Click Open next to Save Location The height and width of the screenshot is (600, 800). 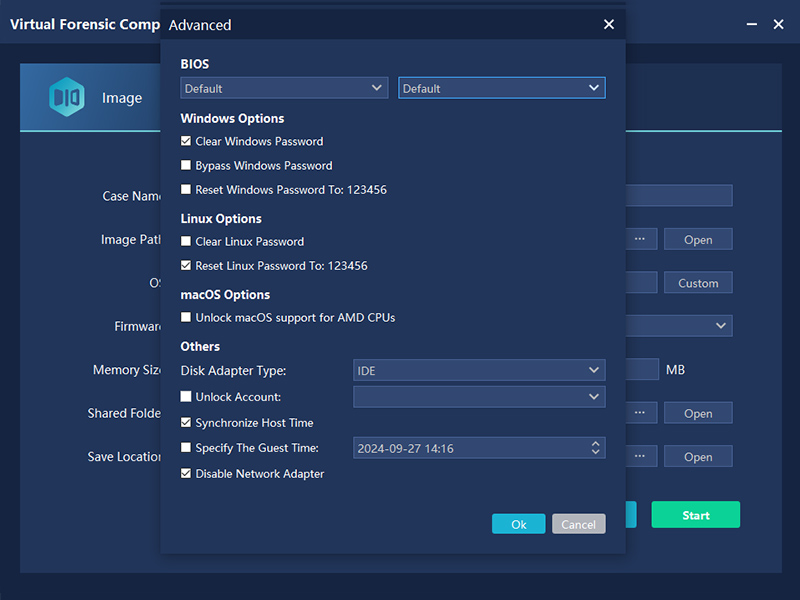click(x=698, y=457)
